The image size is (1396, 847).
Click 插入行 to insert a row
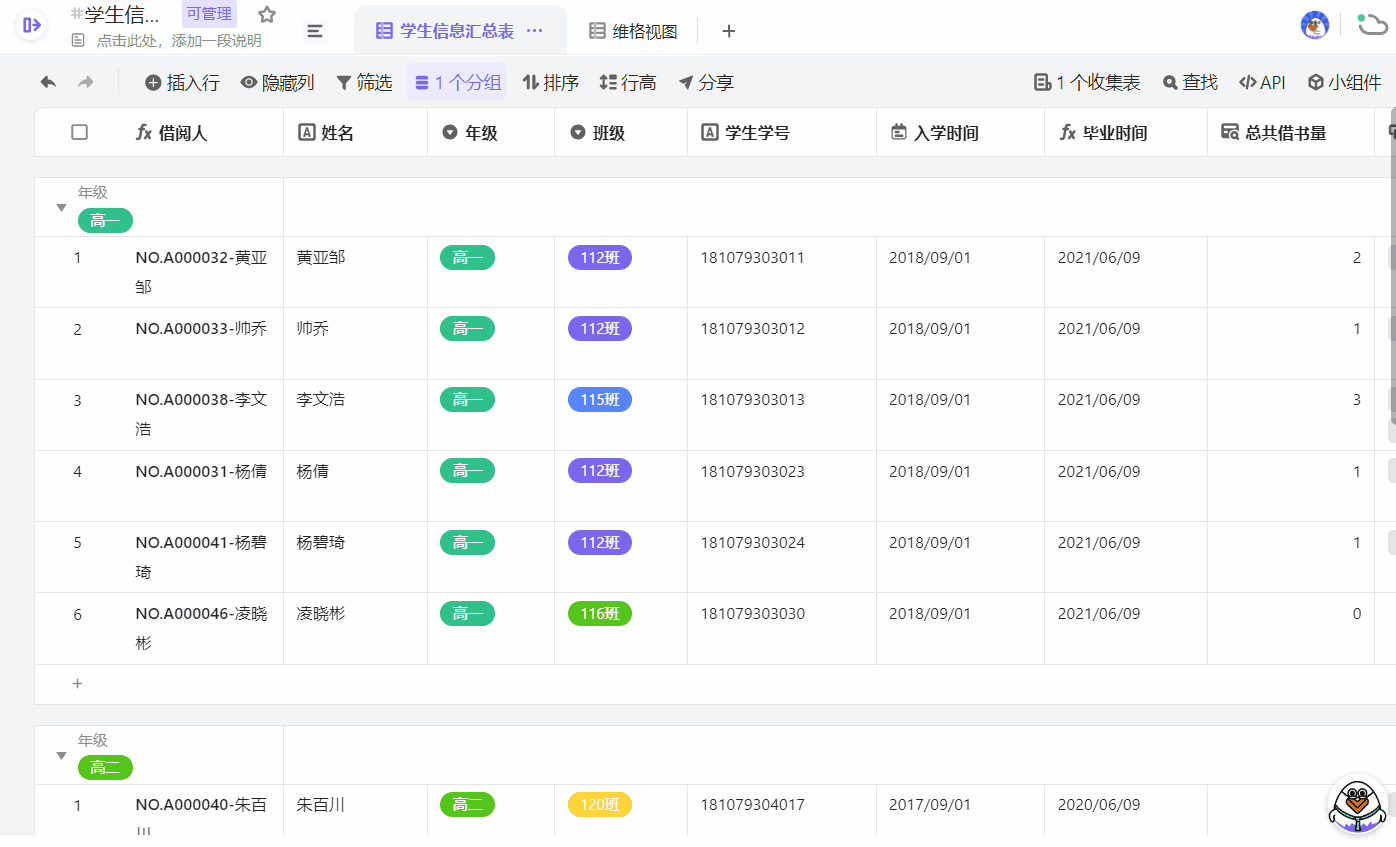click(182, 83)
